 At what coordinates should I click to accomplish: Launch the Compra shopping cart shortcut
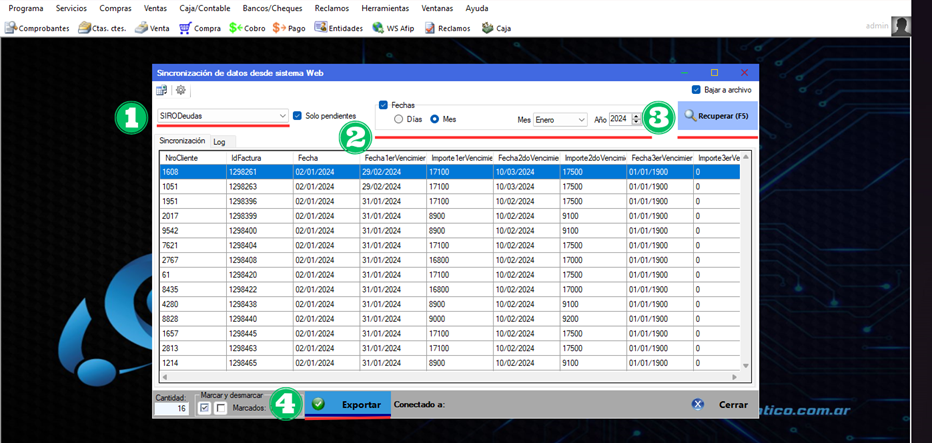pyautogui.click(x=200, y=28)
